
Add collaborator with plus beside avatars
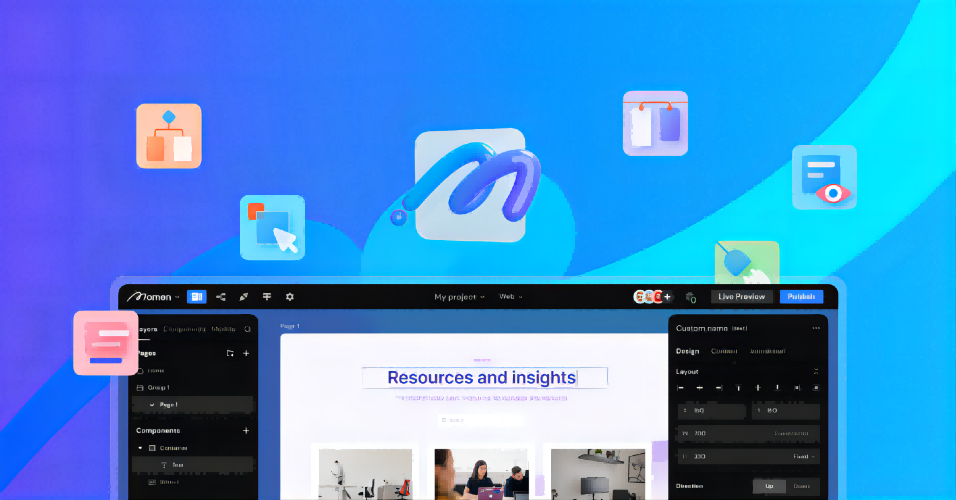tap(668, 297)
